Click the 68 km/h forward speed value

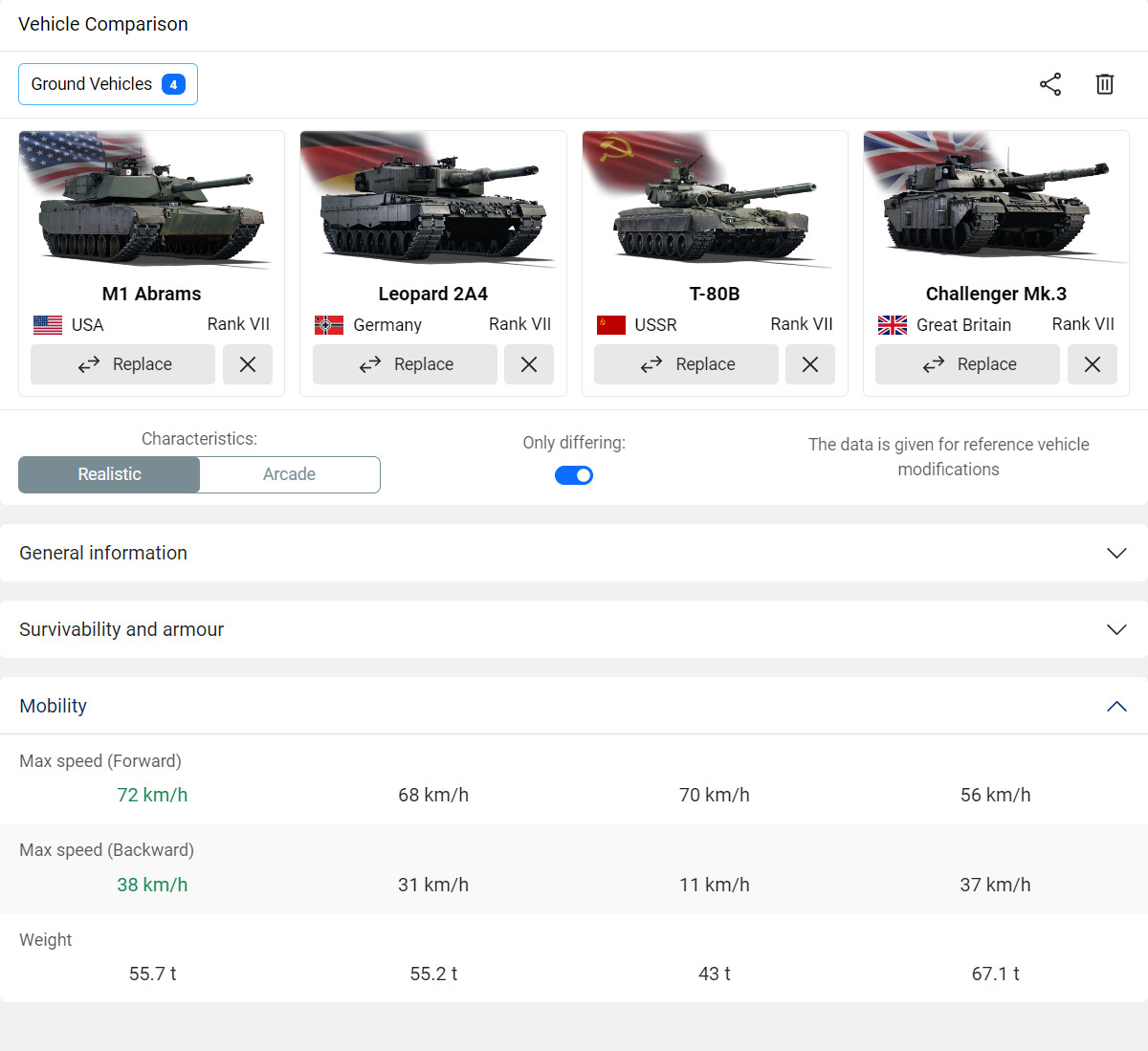433,795
